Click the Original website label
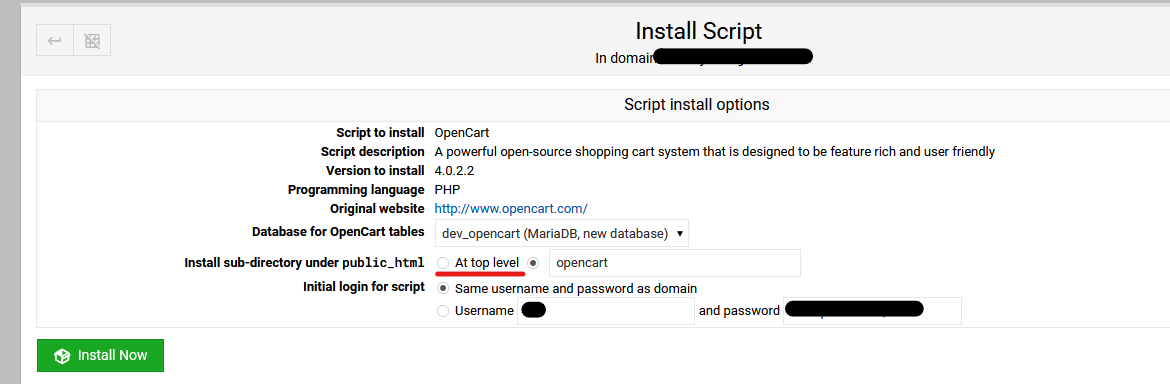 [378, 208]
